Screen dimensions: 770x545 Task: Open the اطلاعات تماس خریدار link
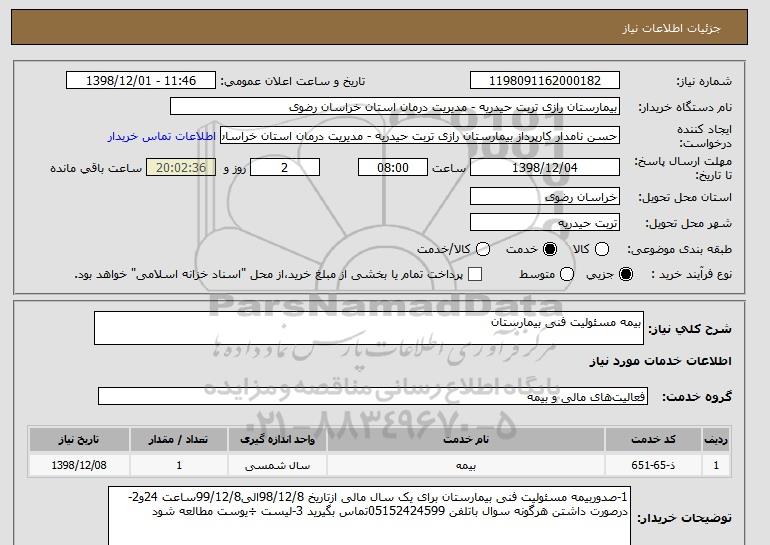click(x=162, y=136)
